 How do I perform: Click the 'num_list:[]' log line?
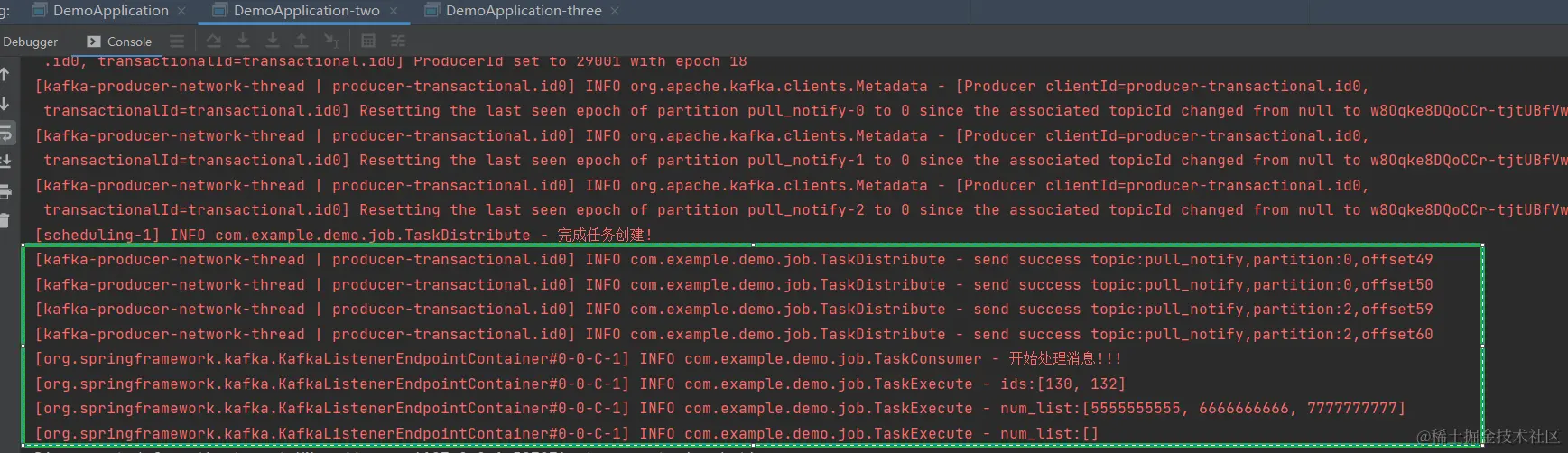(567, 434)
